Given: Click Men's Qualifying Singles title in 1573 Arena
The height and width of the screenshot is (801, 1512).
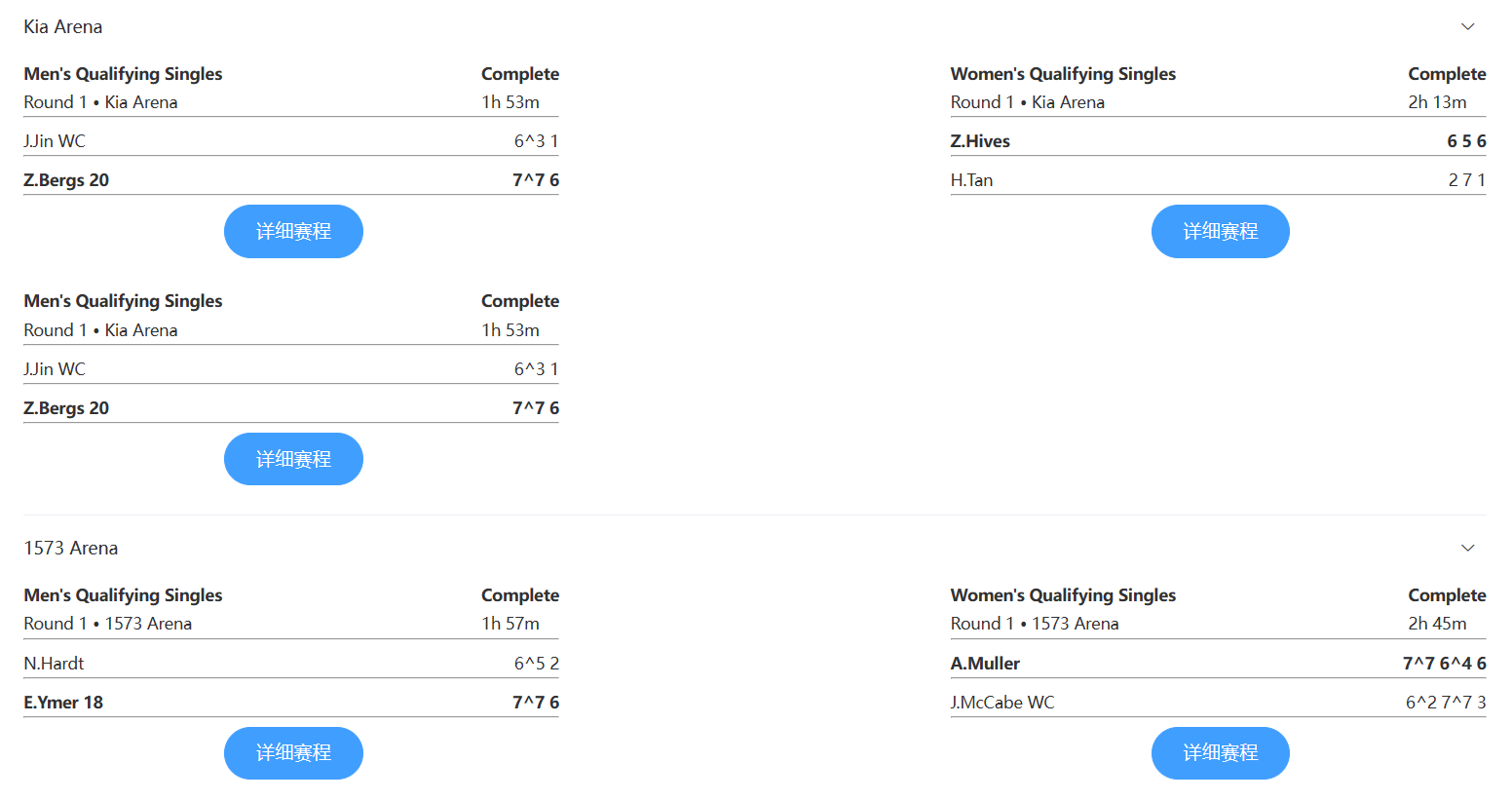Looking at the screenshot, I should [123, 595].
